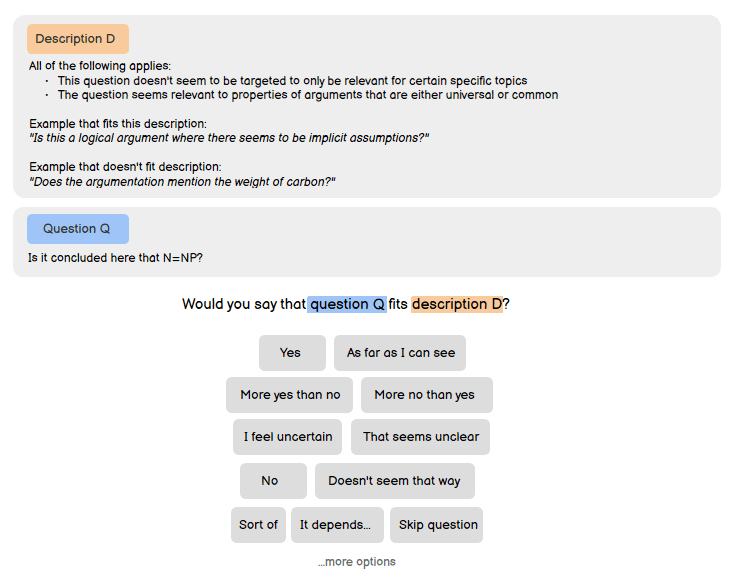Click the 'It depends...' button
The height and width of the screenshot is (578, 736).
337,525
